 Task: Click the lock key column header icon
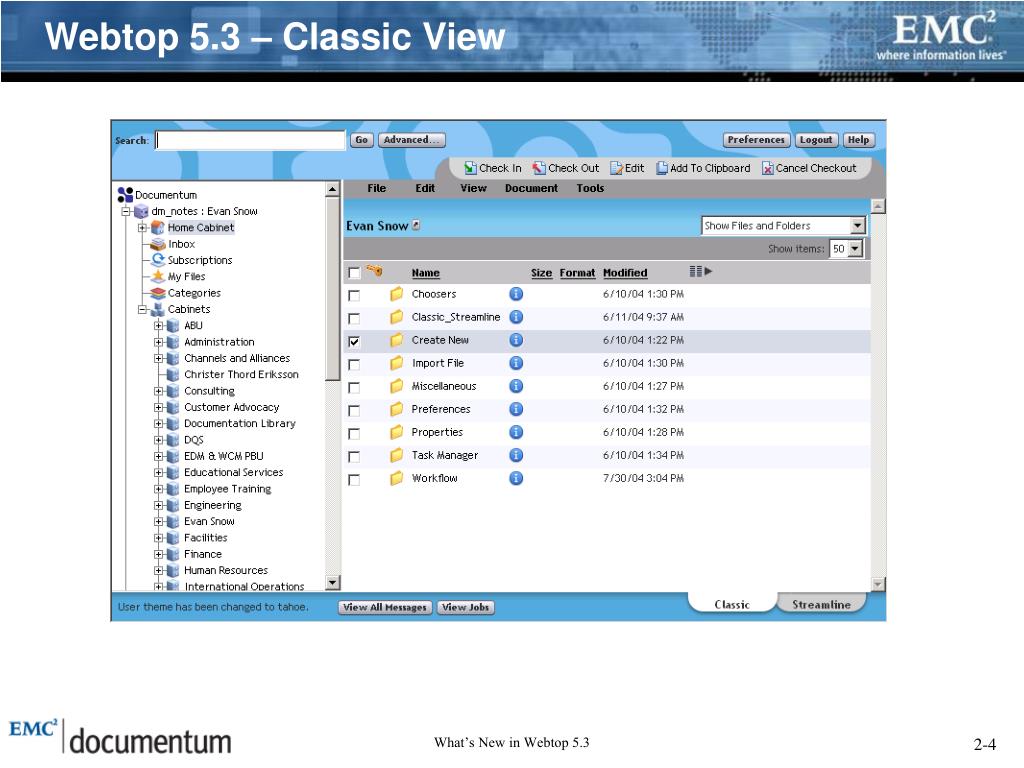pyautogui.click(x=374, y=270)
